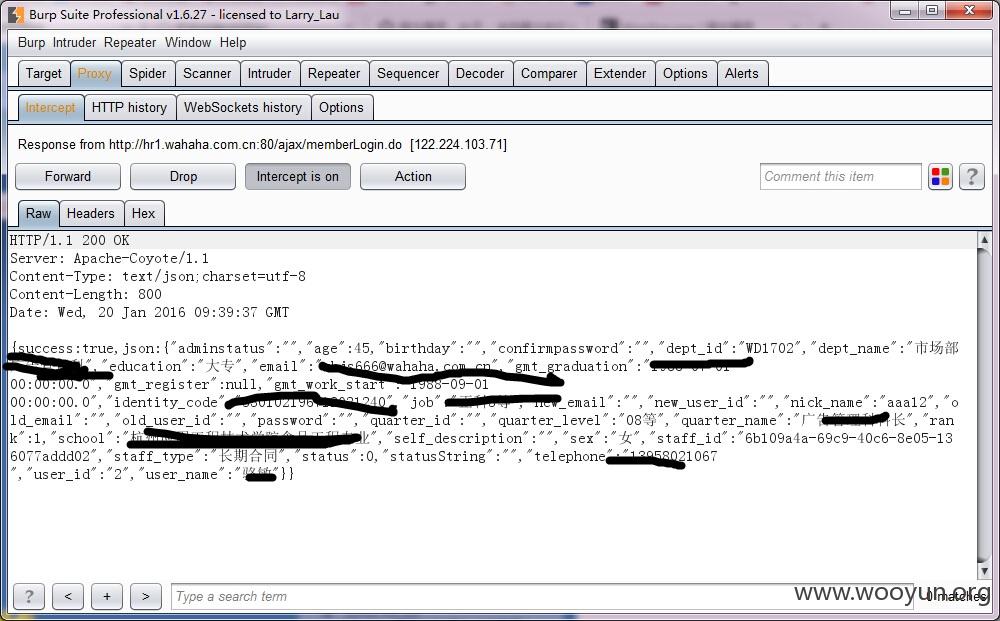Click the Date header line
The height and width of the screenshot is (621, 1000).
[149, 312]
